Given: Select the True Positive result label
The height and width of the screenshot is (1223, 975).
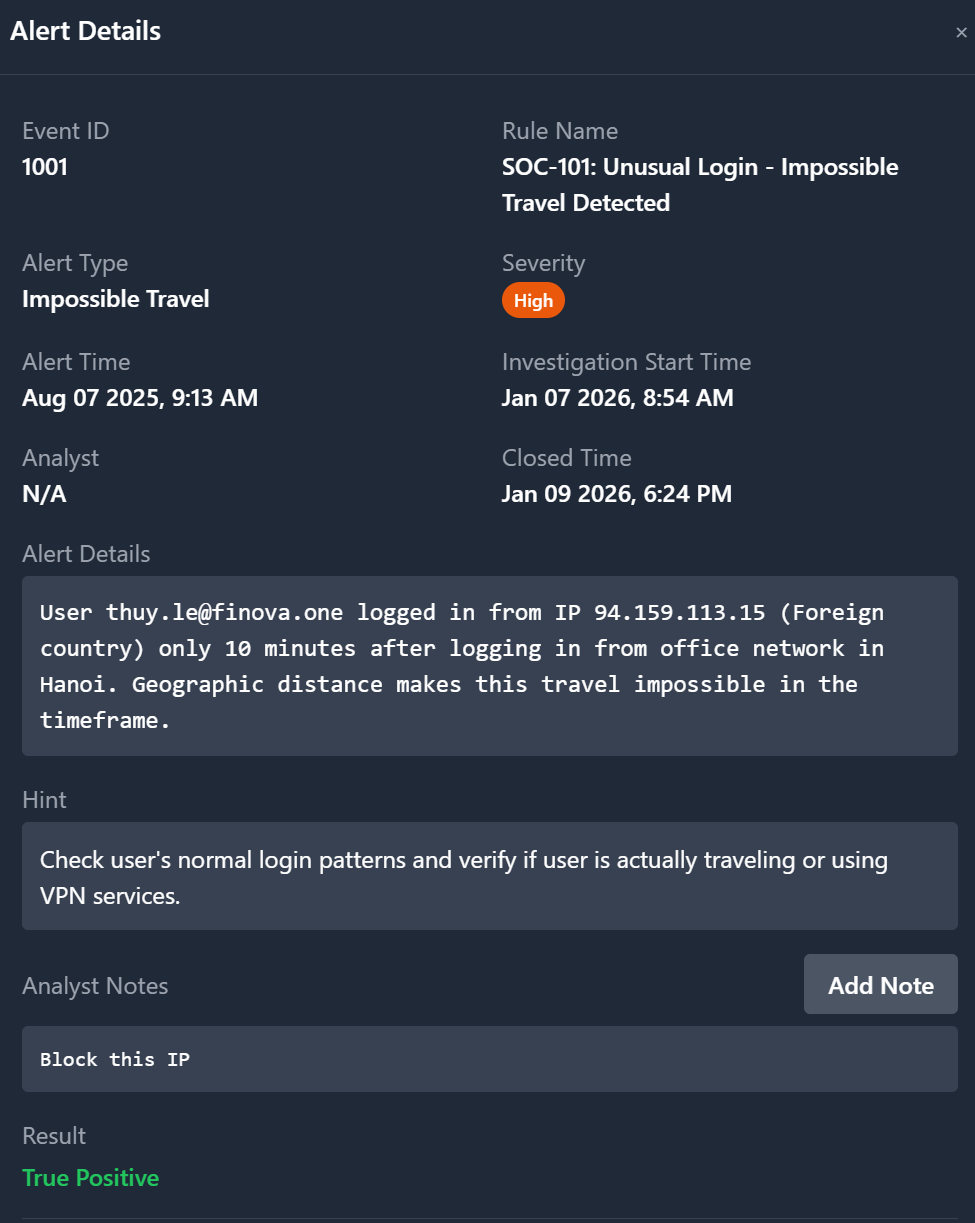Looking at the screenshot, I should point(90,1178).
